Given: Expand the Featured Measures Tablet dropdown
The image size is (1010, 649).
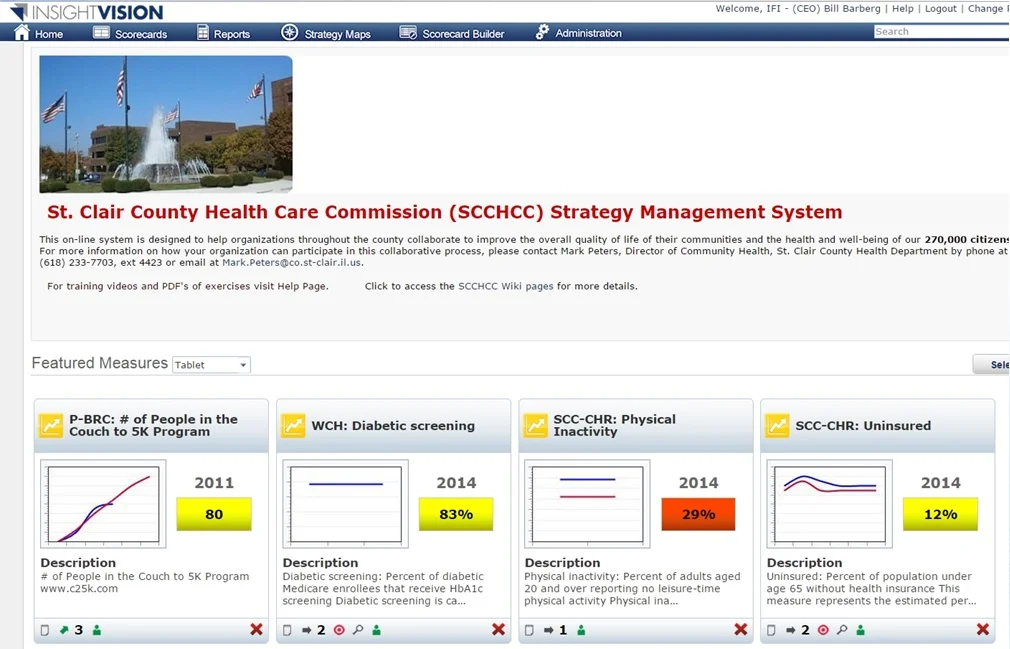Looking at the screenshot, I should (211, 364).
